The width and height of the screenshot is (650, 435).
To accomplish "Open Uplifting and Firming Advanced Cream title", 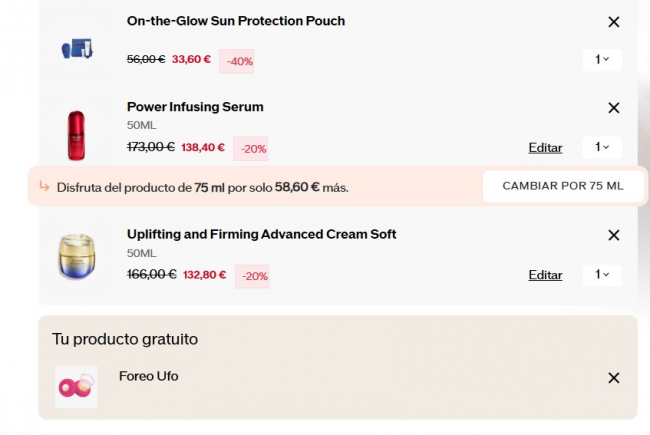I will click(x=261, y=234).
